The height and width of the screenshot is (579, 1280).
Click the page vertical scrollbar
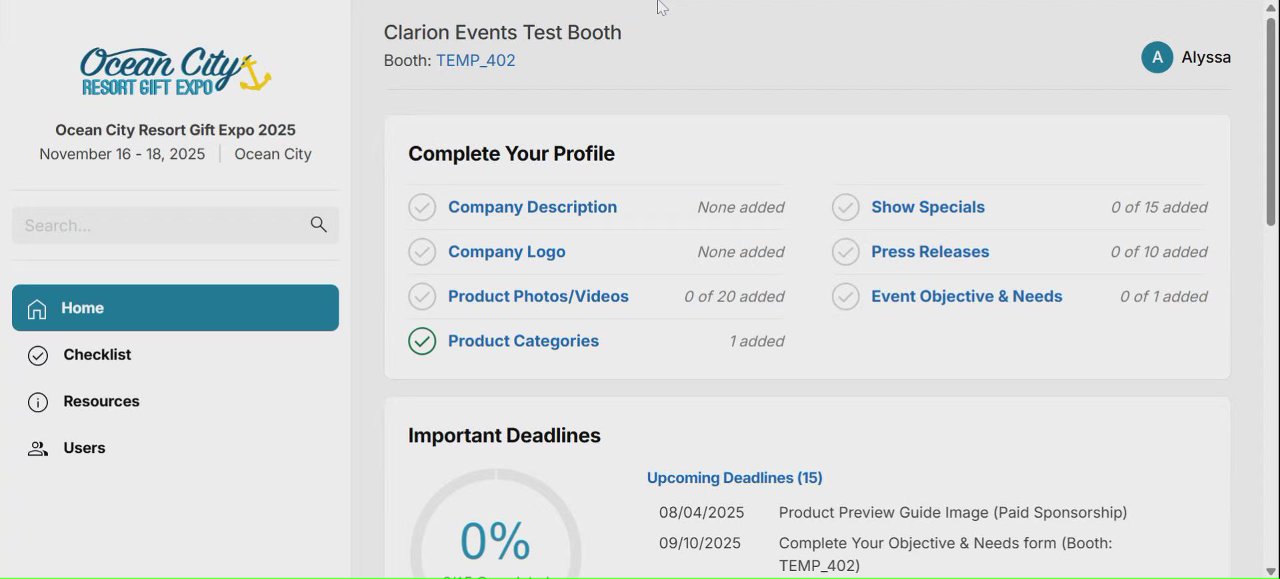pos(1271,120)
